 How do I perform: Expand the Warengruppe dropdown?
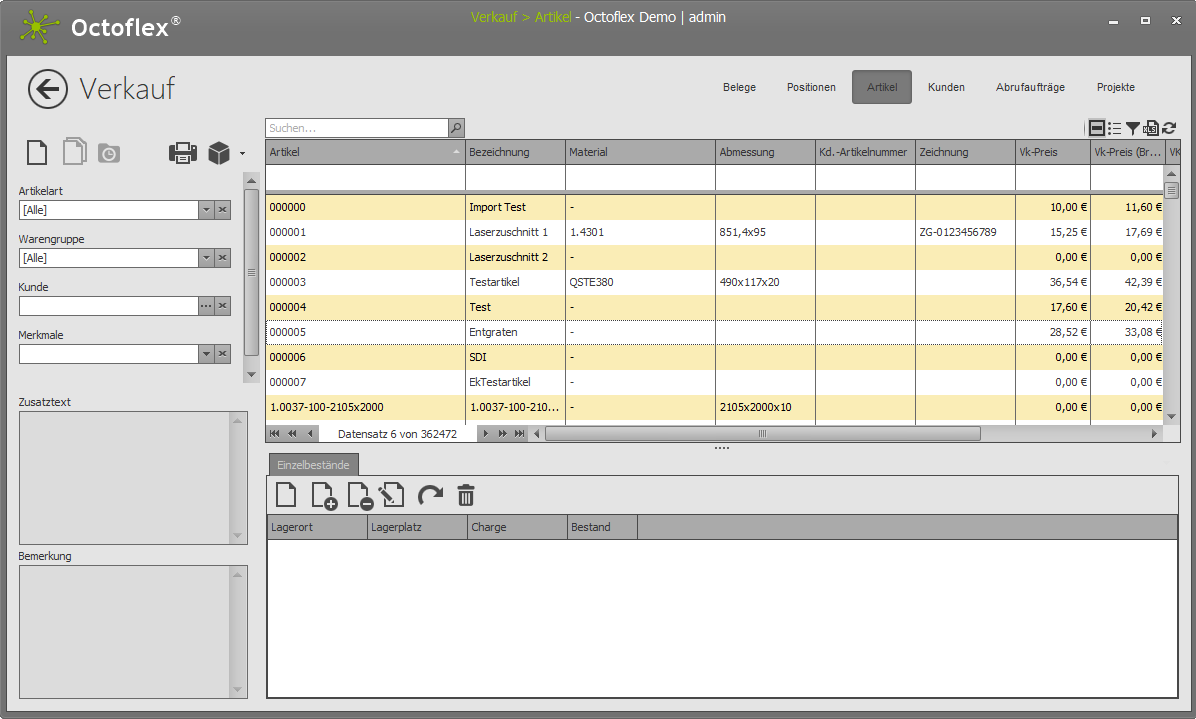click(206, 258)
